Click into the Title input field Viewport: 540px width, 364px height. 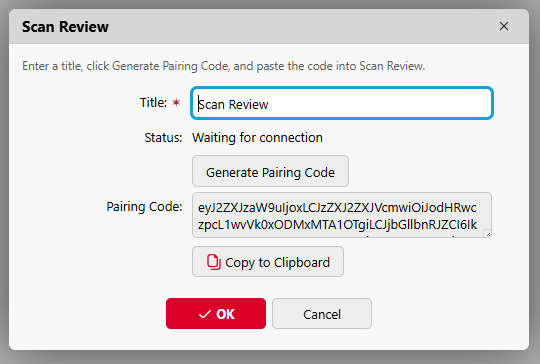tap(342, 103)
